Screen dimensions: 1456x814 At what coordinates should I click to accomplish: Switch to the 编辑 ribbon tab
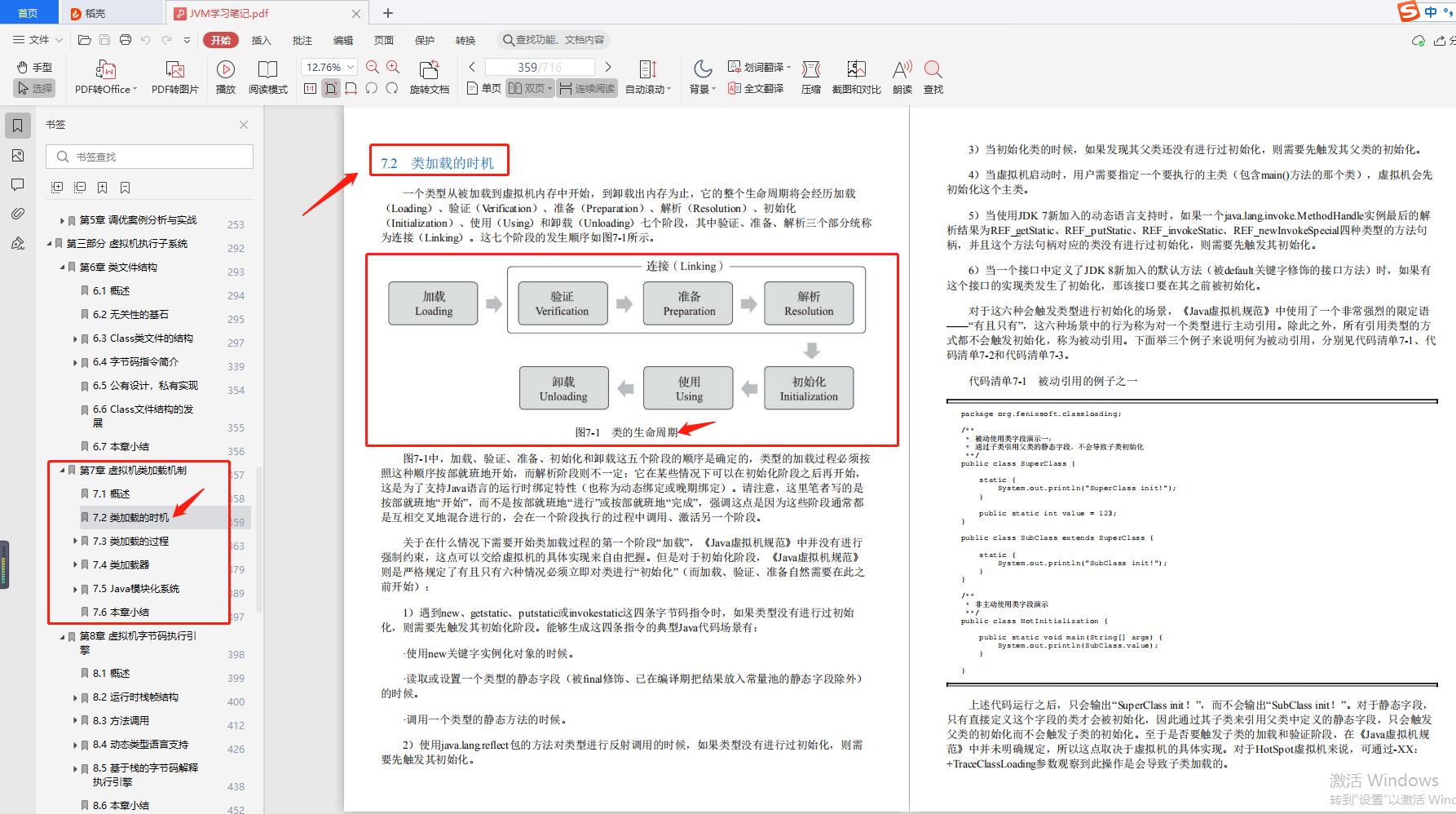[x=342, y=40]
